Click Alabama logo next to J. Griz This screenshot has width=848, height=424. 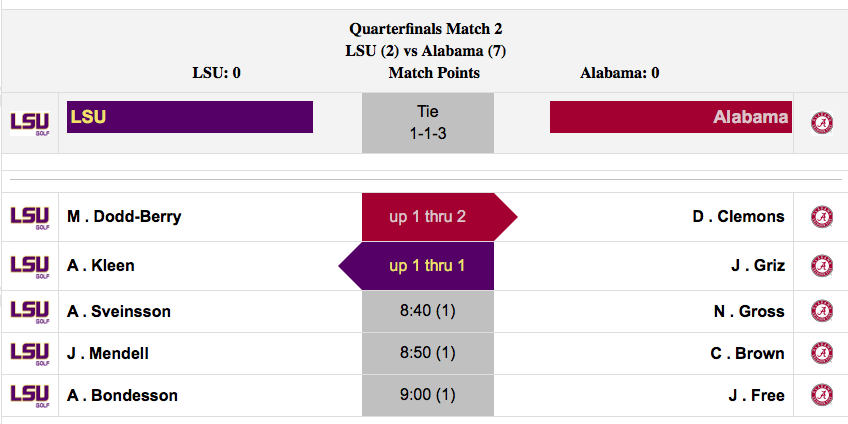(x=822, y=266)
